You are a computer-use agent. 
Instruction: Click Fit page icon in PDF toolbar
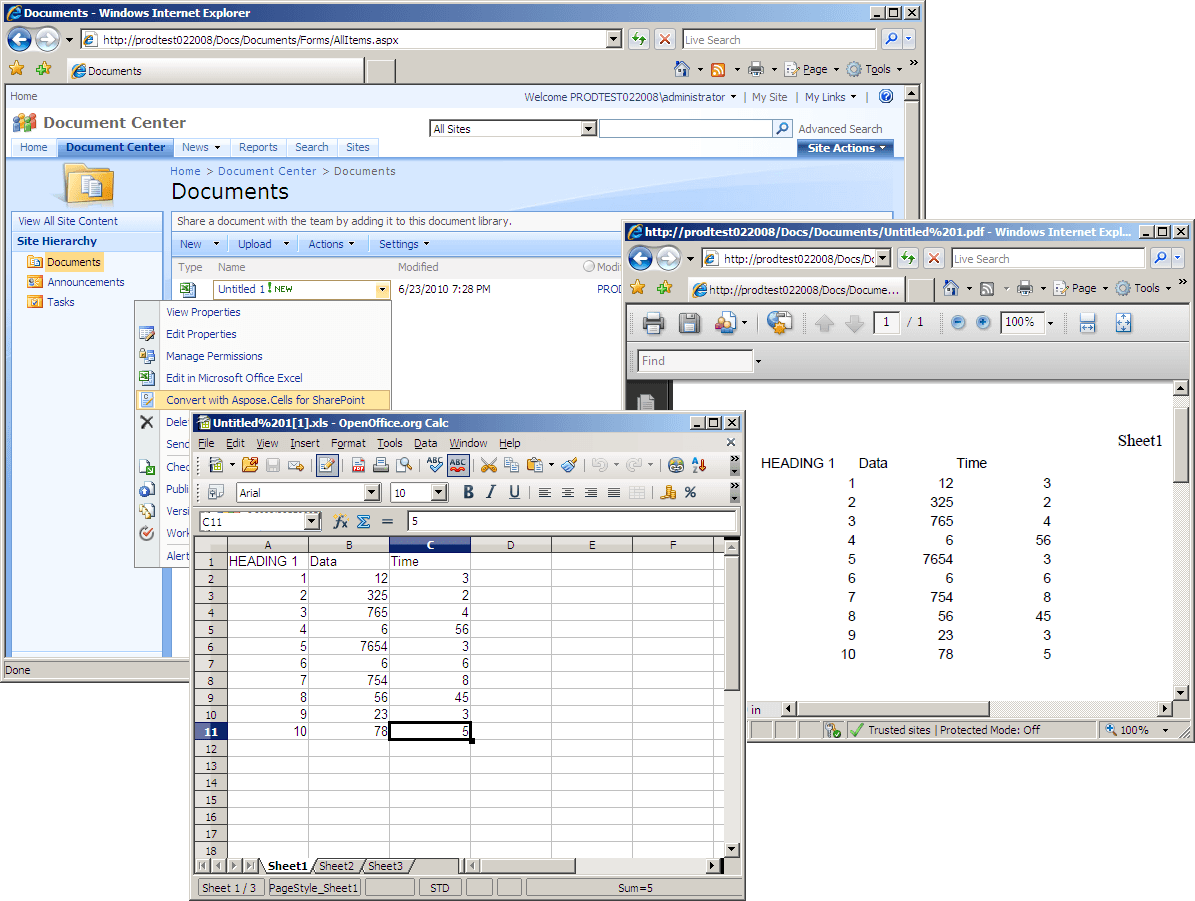[1123, 323]
